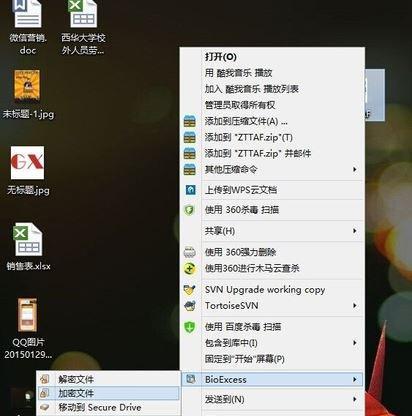Choose 管理员取得所有权

tap(240, 105)
